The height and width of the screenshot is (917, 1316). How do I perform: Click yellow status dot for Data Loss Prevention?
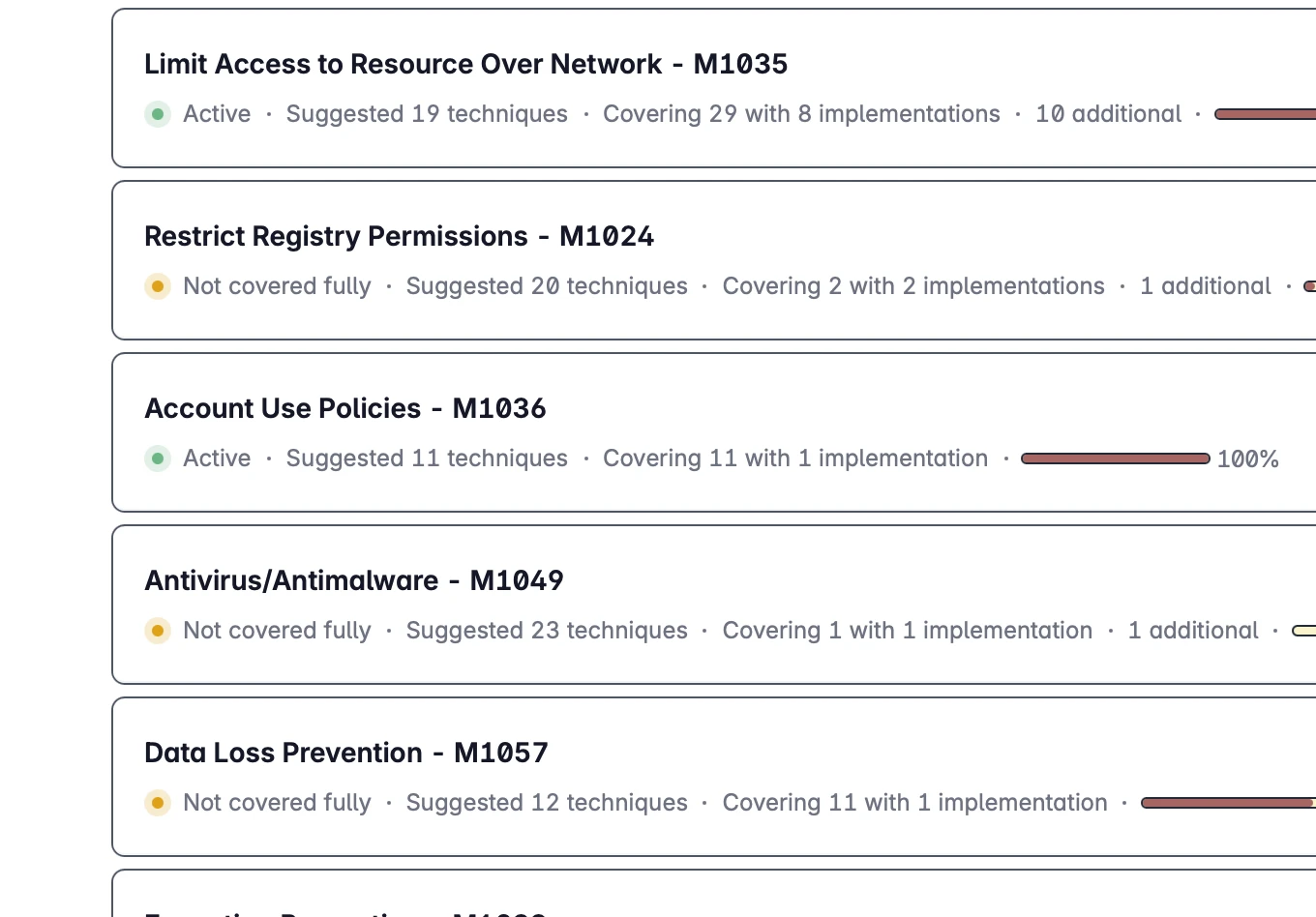[x=158, y=803]
